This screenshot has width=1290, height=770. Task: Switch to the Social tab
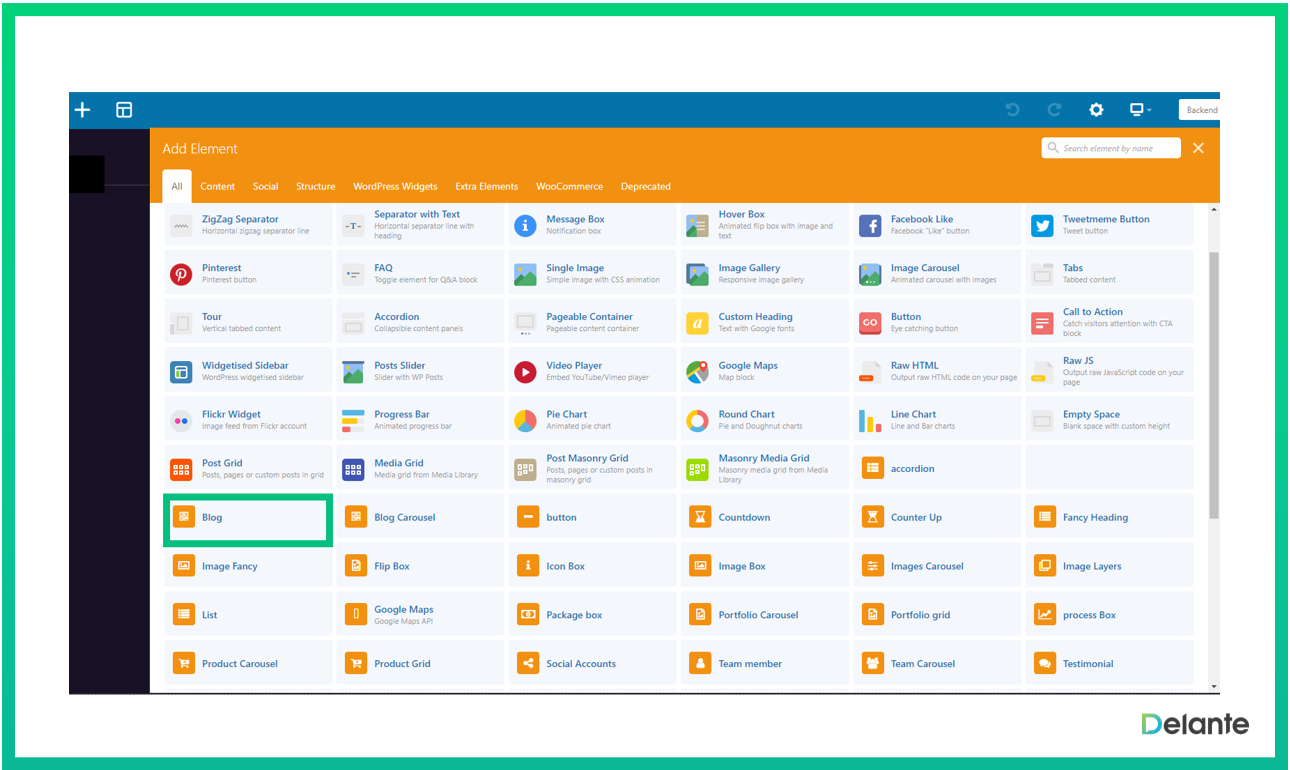click(265, 186)
